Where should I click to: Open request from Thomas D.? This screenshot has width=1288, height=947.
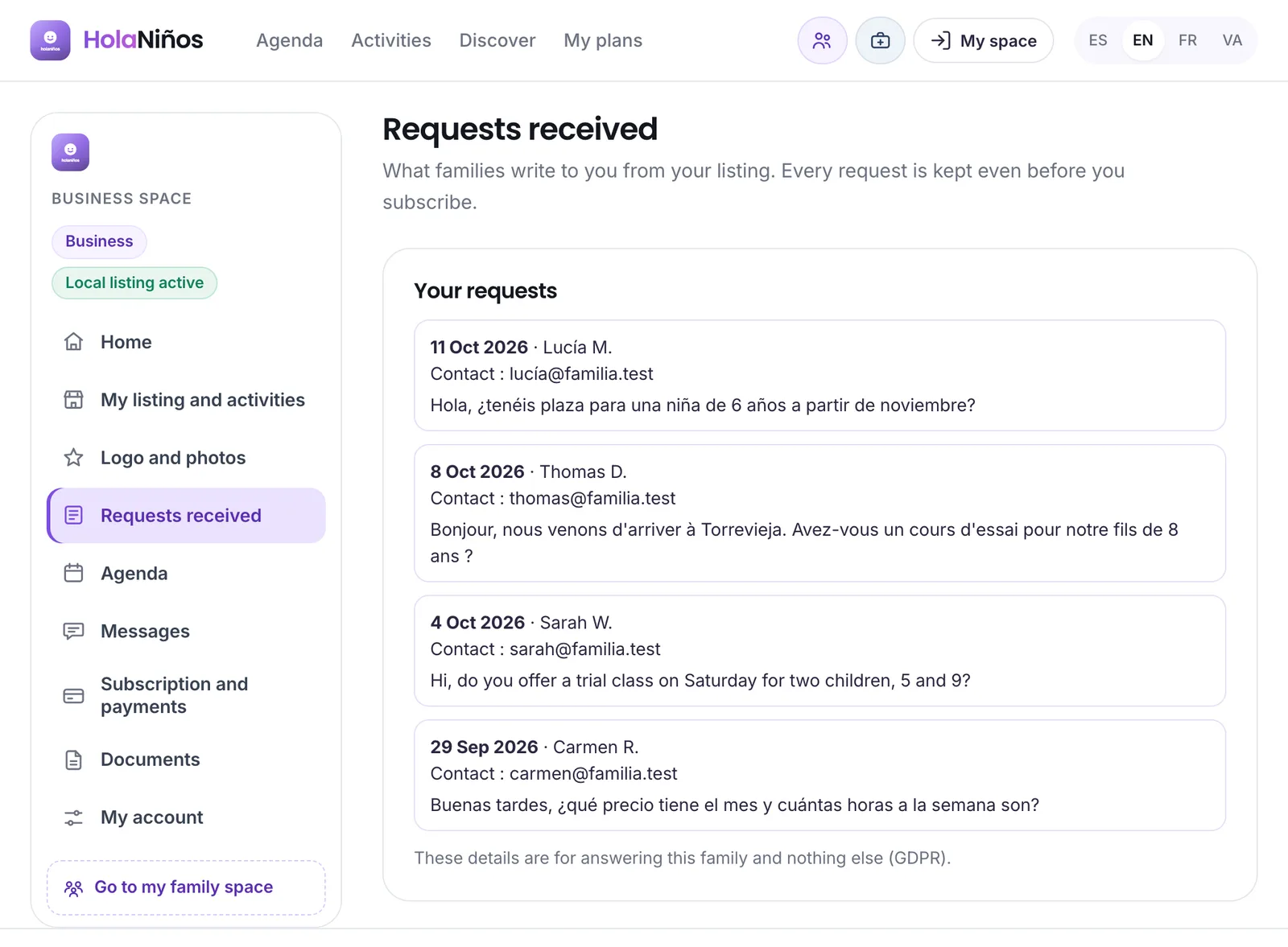[x=819, y=513]
